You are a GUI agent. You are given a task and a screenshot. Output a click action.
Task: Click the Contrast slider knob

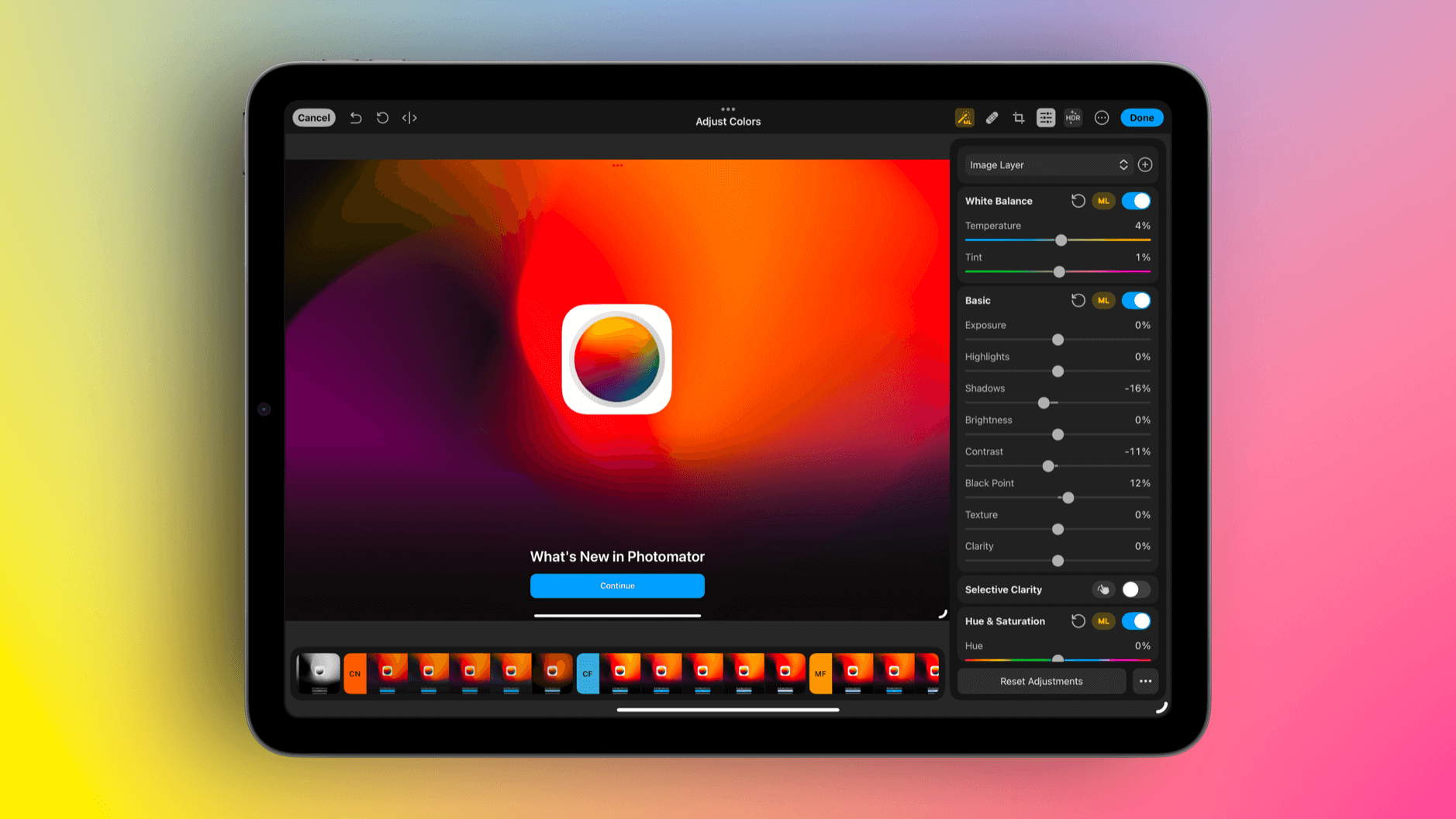(x=1048, y=466)
